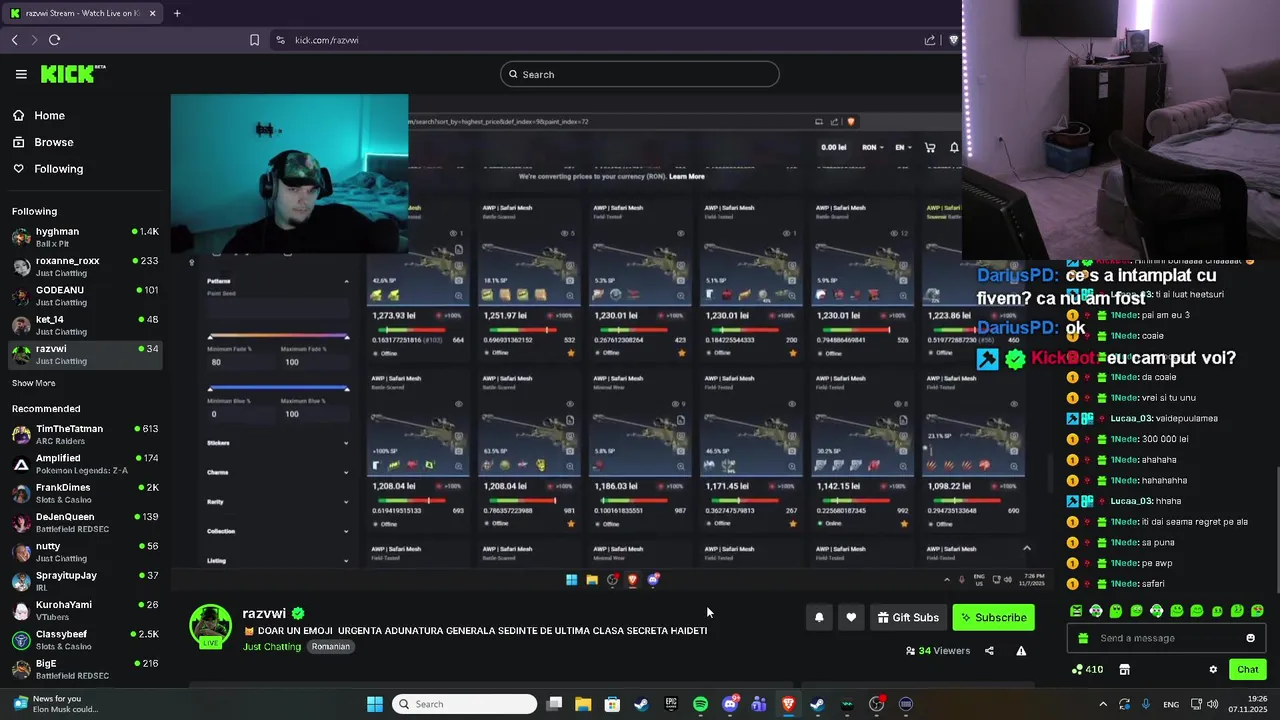
Task: Open chat settings gear
Action: click(x=1213, y=670)
